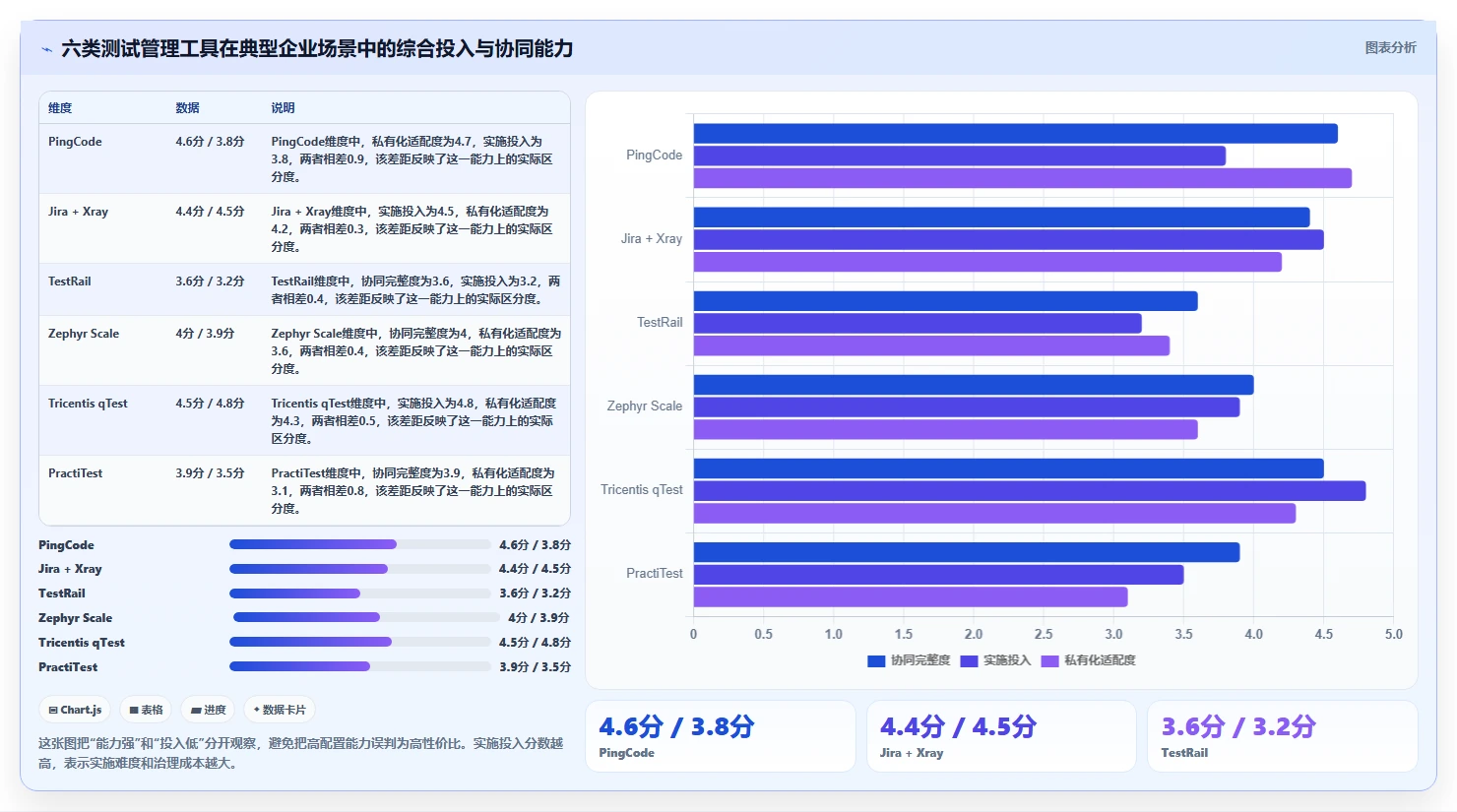The height and width of the screenshot is (812, 1457).
Task: Click the Zephyr Scale progress bar
Action: [366, 618]
